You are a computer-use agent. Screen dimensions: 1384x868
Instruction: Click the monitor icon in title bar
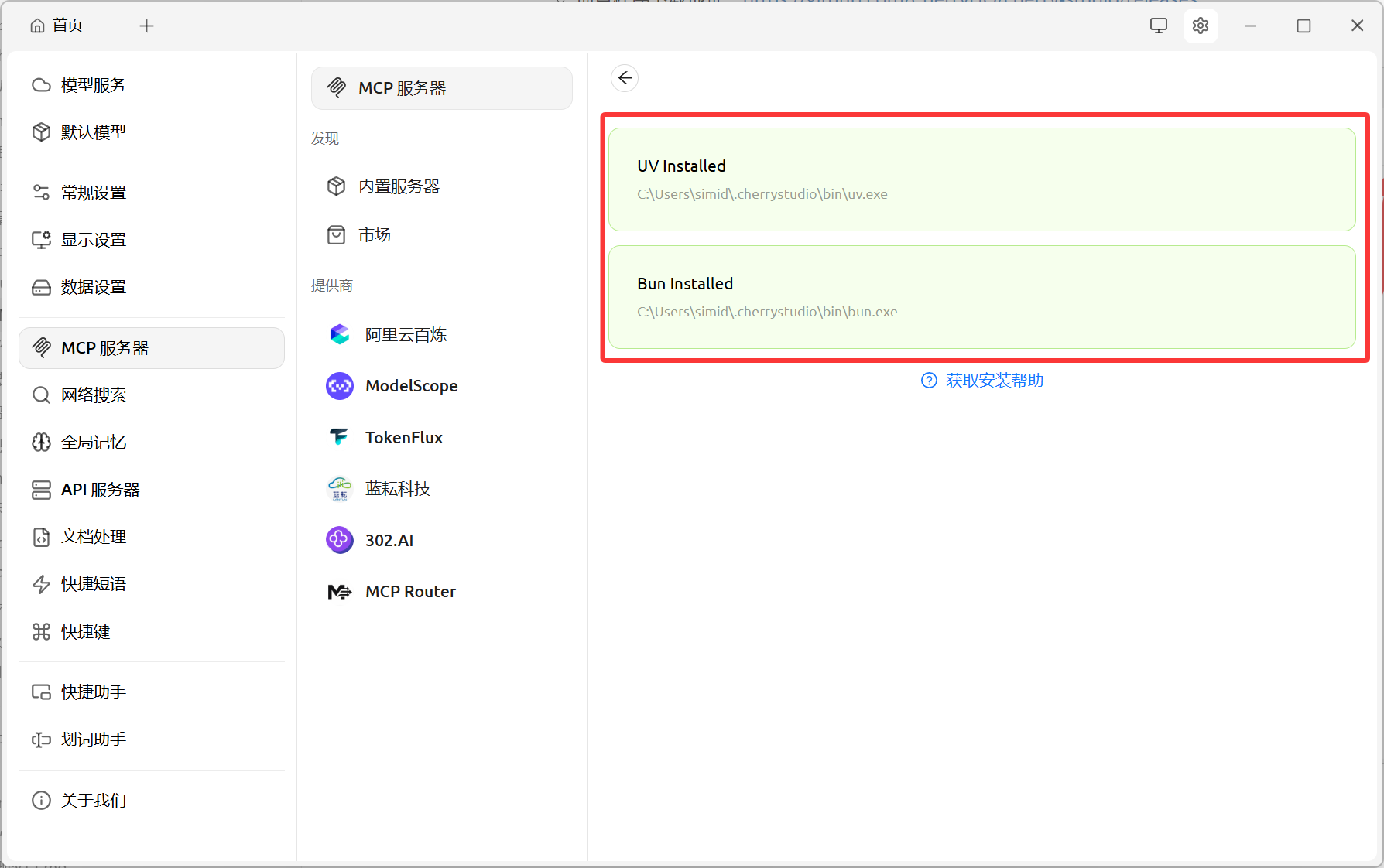pyautogui.click(x=1158, y=26)
